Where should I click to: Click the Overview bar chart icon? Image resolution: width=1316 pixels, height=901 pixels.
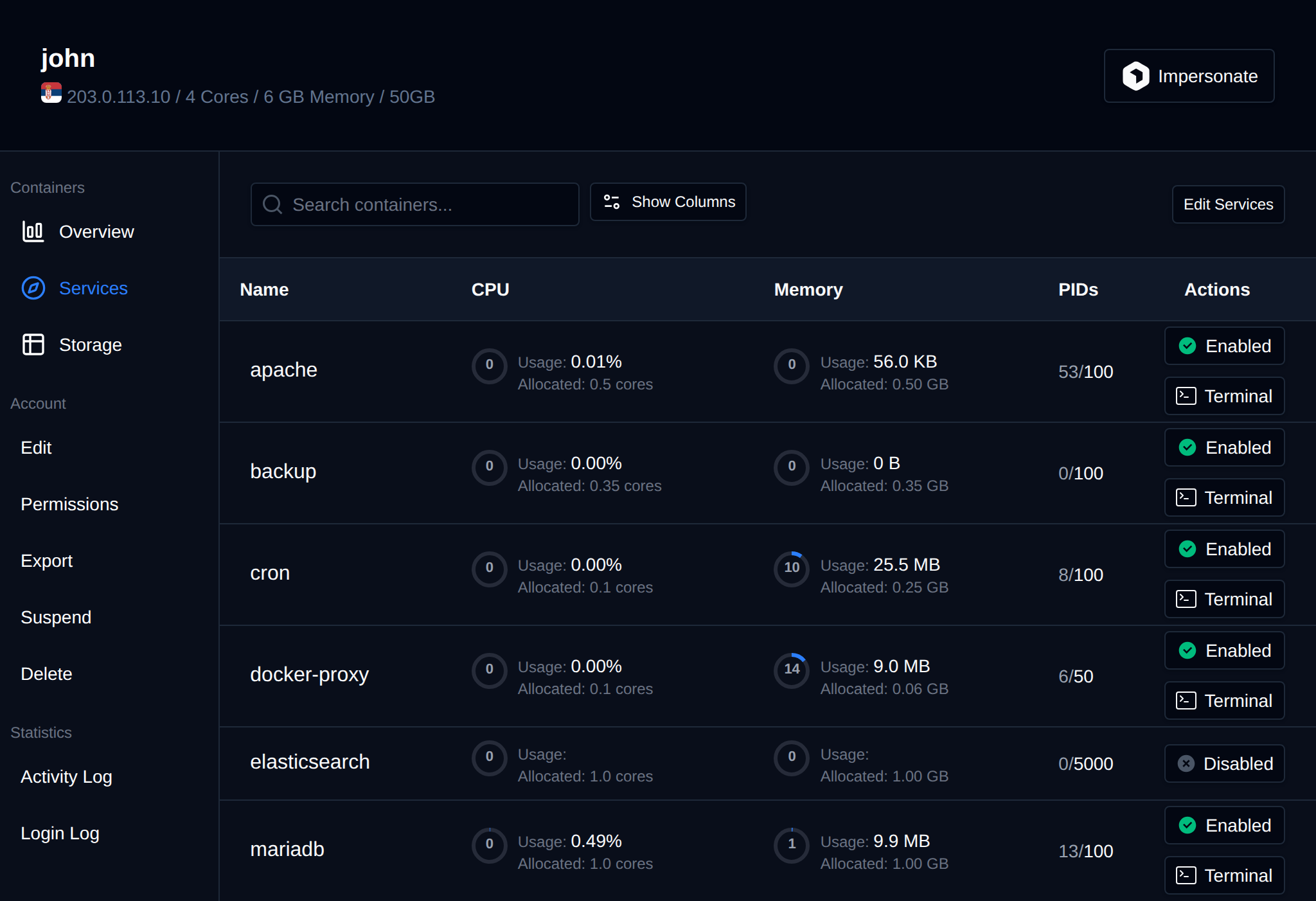coord(33,231)
